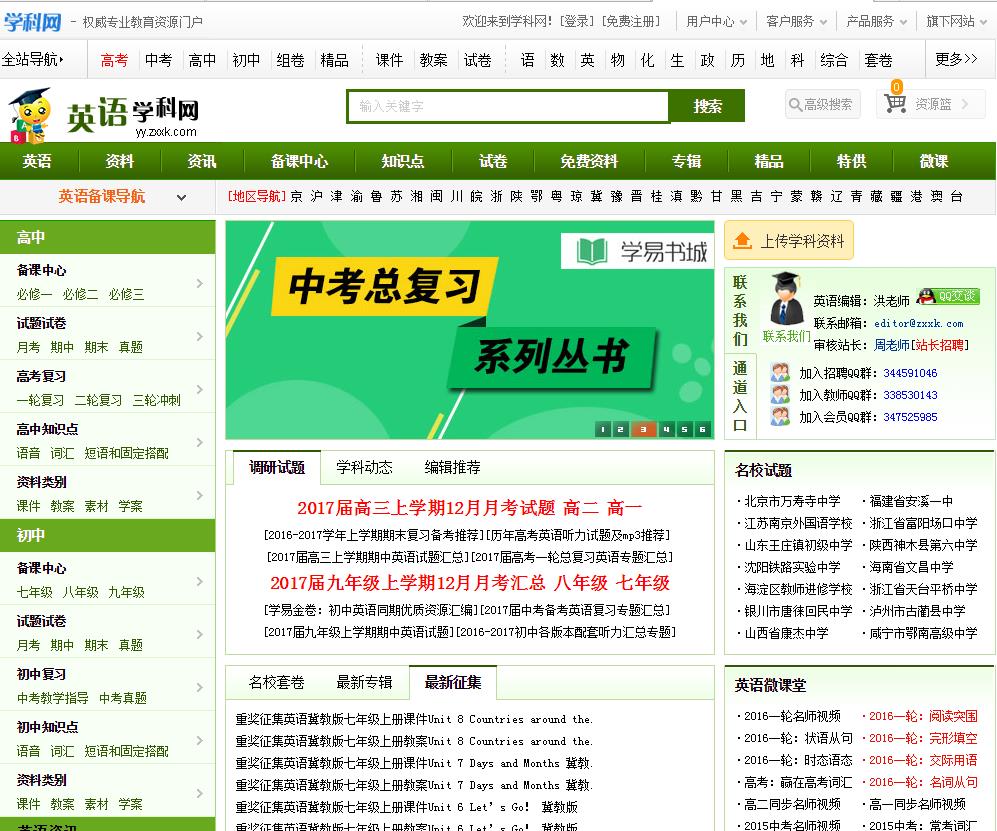997x831 pixels.
Task: Focus the keyword search input field
Action: [508, 106]
